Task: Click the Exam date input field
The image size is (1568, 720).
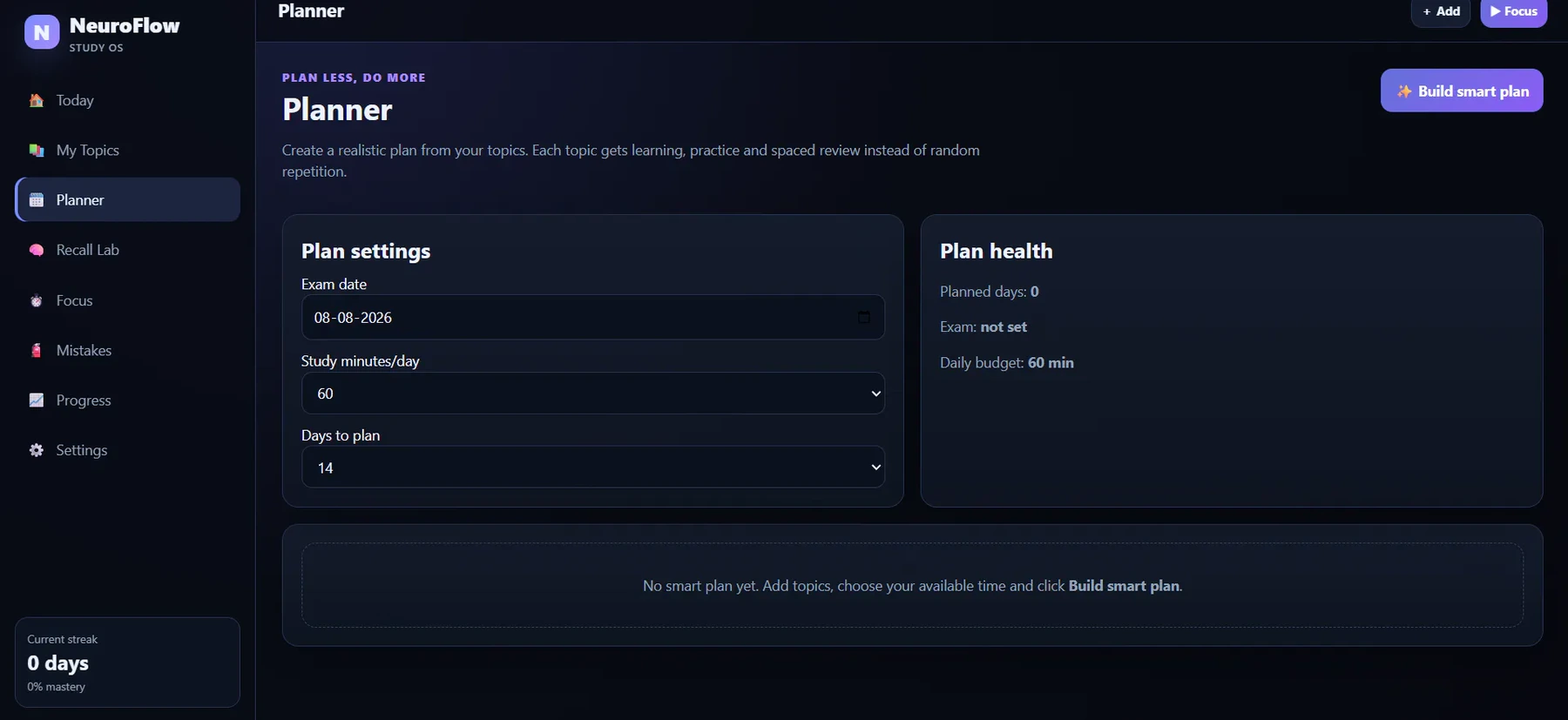Action: pos(592,317)
